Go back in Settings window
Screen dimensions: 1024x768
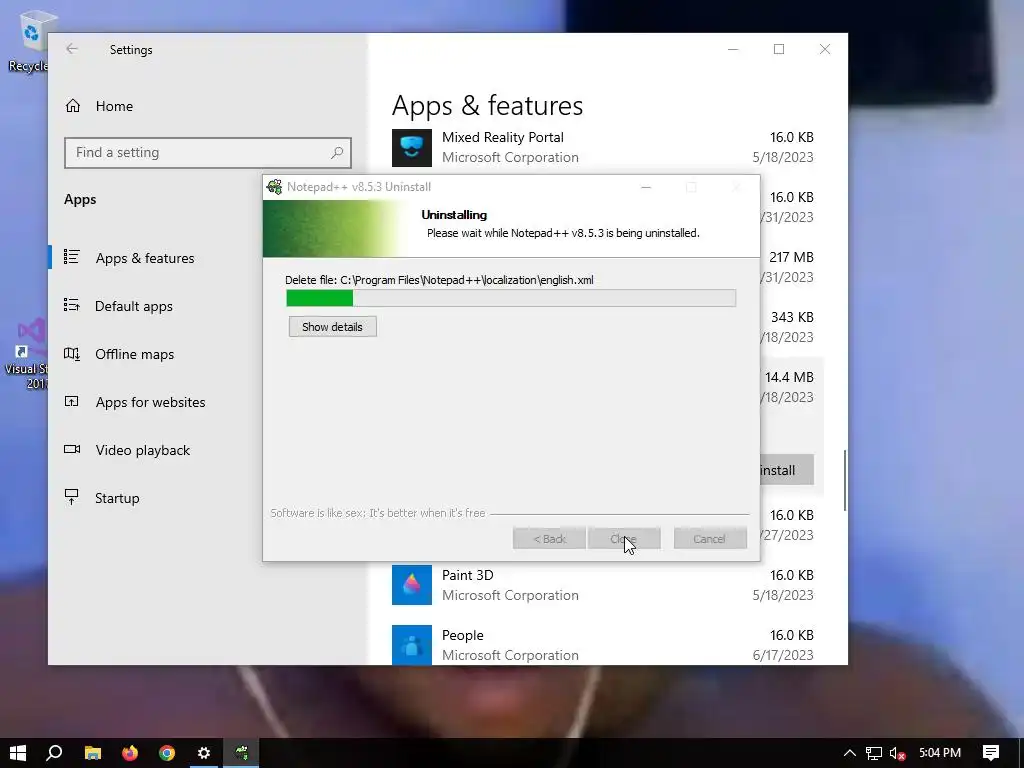point(72,49)
